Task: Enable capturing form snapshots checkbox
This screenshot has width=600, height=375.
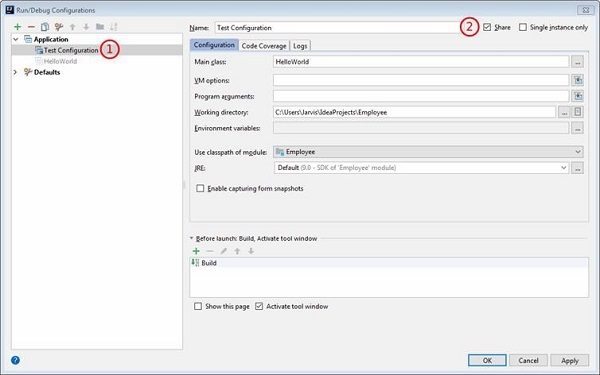Action: pyautogui.click(x=200, y=188)
